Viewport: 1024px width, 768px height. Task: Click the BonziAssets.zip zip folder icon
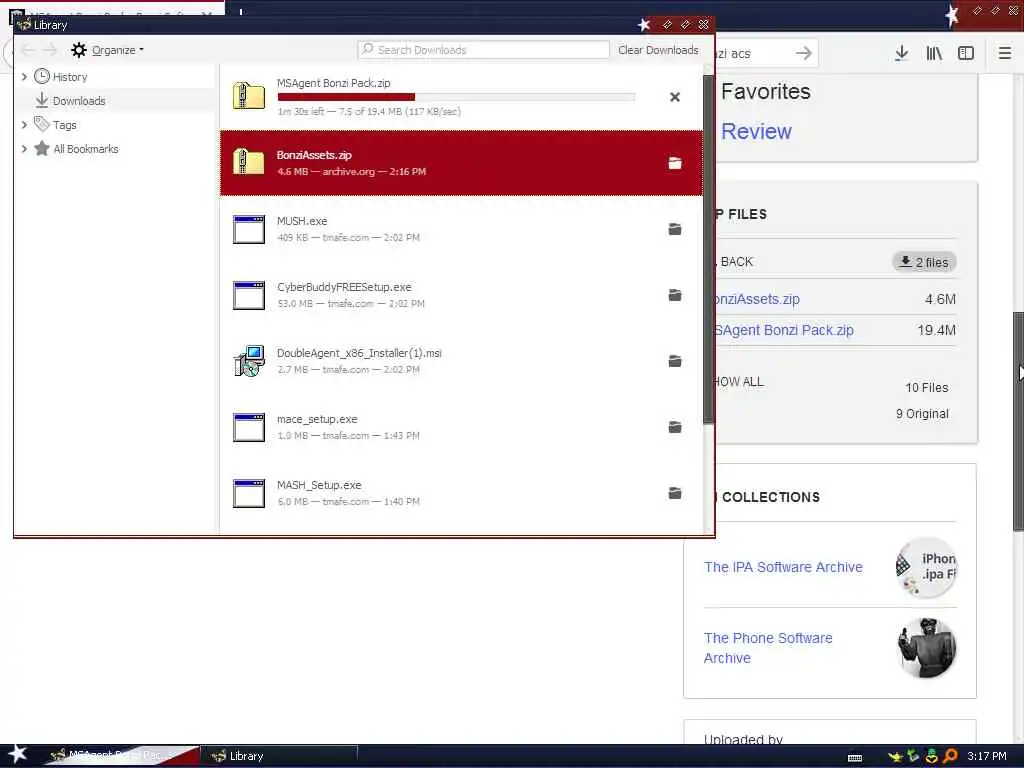[249, 162]
